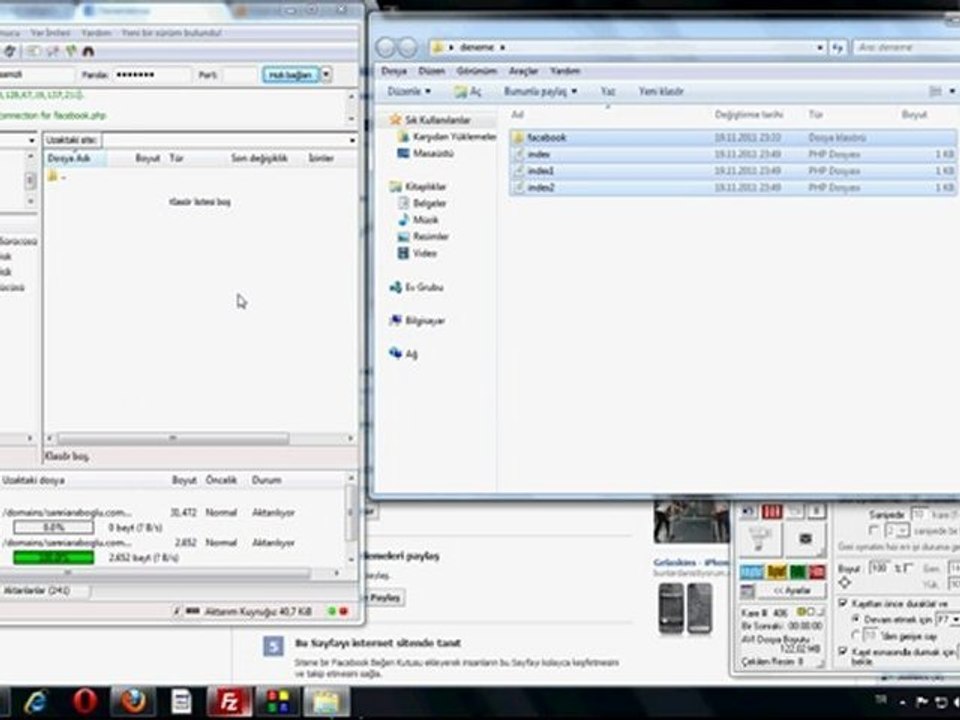Expand Explorer address bar history dropdown
Image resolution: width=960 pixels, height=720 pixels.
click(x=820, y=47)
